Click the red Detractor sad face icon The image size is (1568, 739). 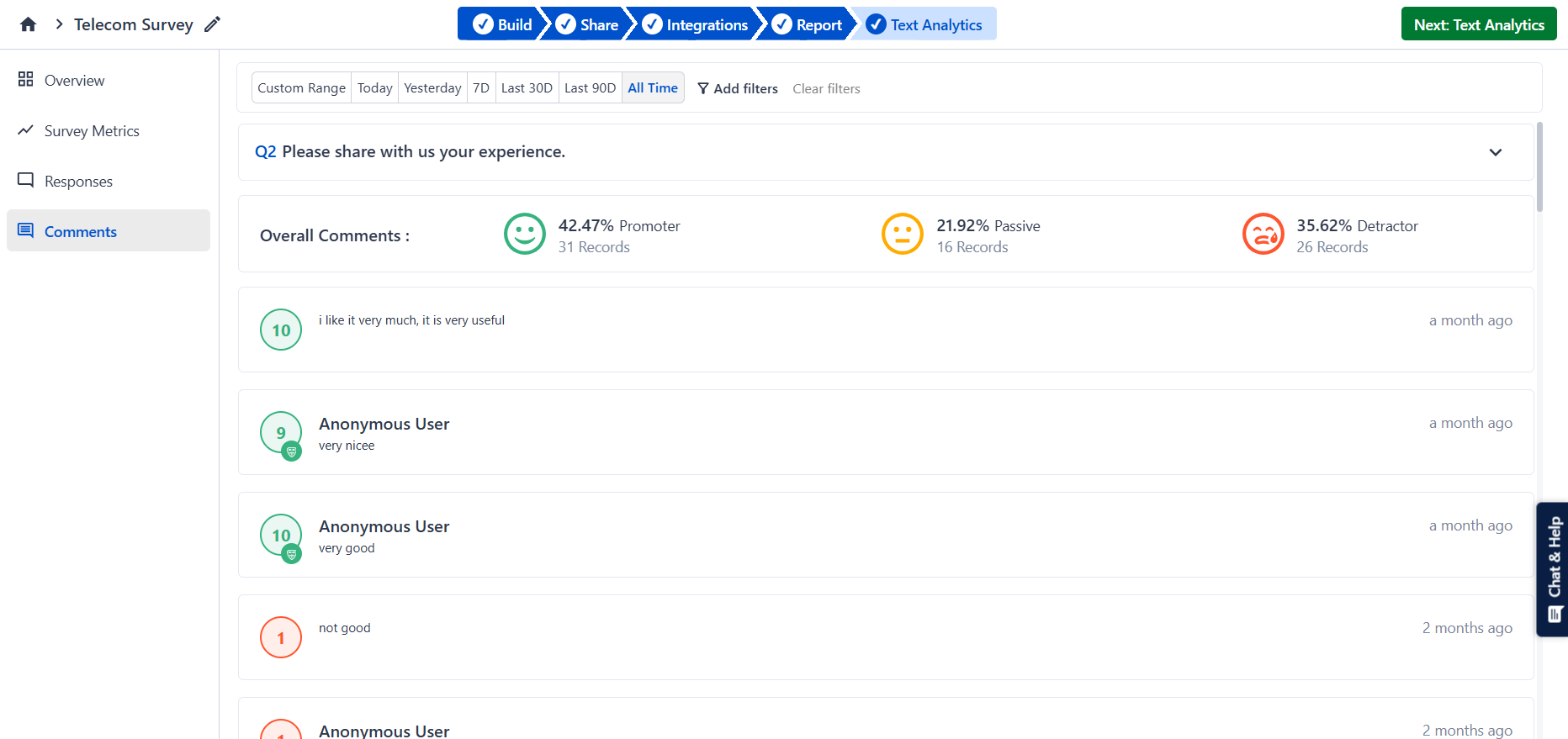(1263, 234)
